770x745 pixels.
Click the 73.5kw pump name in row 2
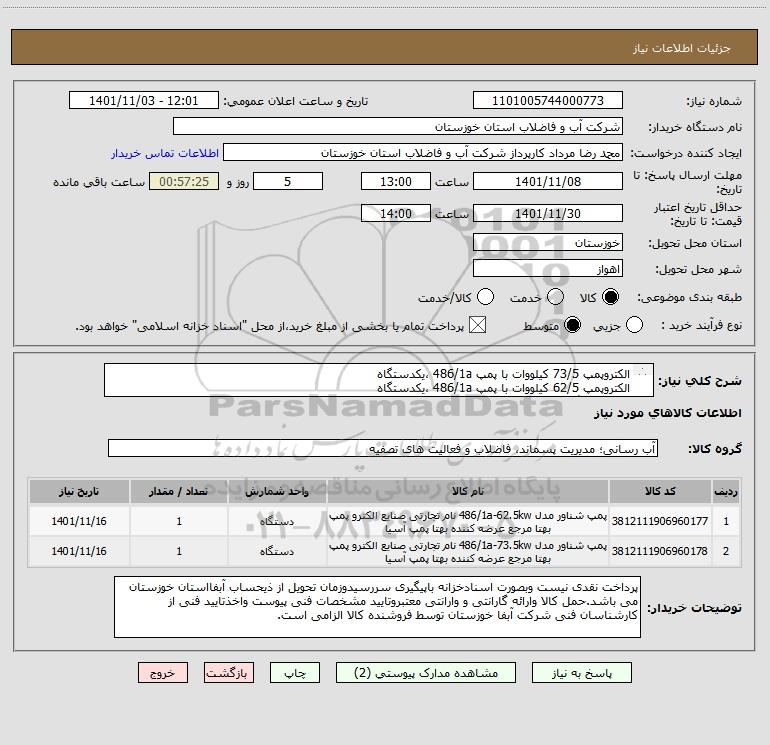pos(468,552)
